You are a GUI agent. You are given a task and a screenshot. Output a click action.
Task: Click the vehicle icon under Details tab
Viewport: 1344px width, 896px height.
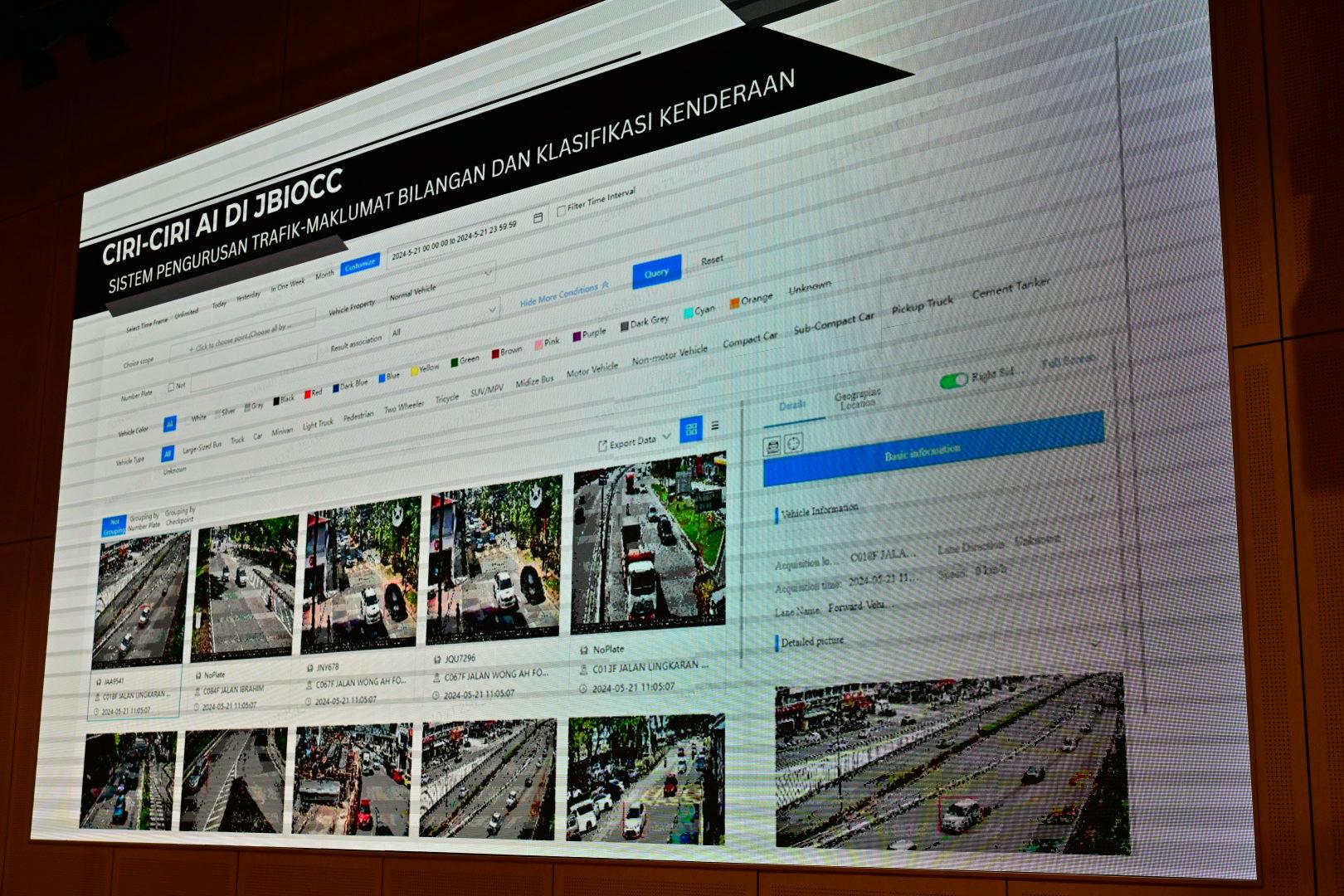(x=772, y=446)
